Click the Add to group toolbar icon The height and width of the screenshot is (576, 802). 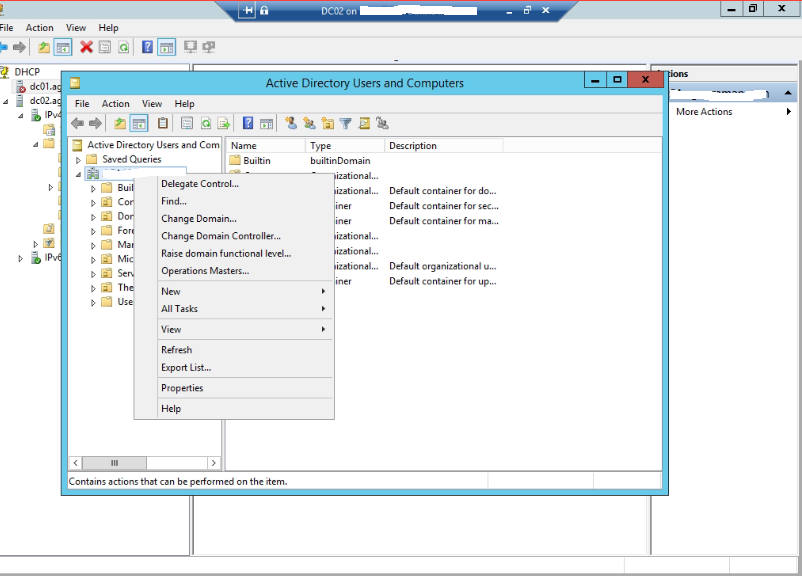tap(382, 123)
